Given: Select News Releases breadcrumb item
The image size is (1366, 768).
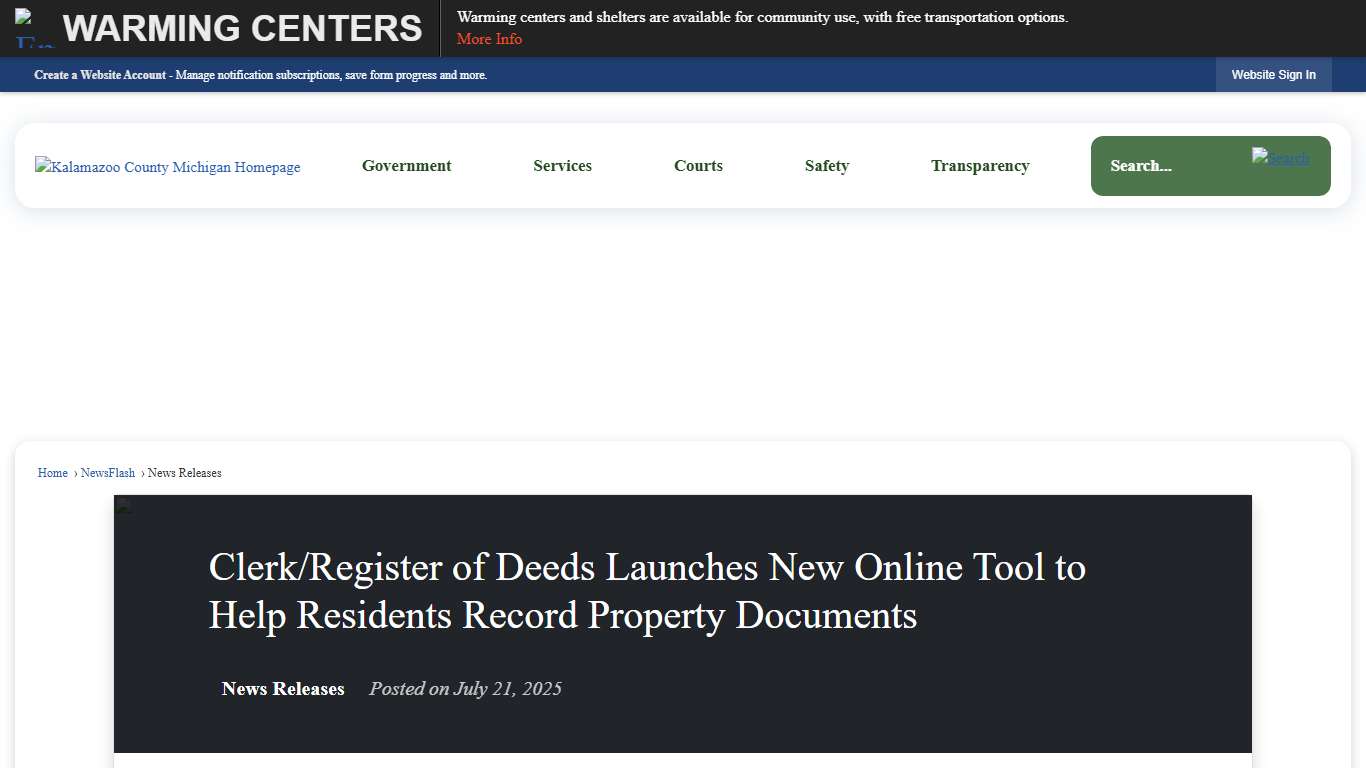Looking at the screenshot, I should 184,472.
